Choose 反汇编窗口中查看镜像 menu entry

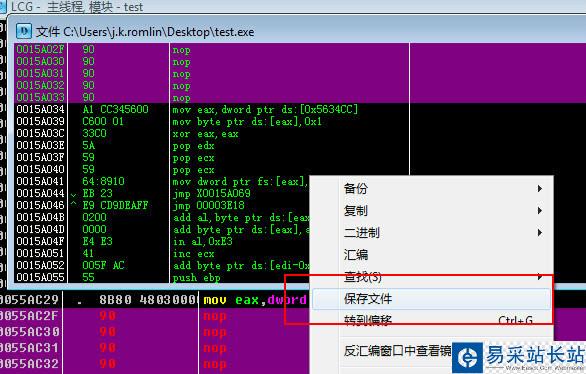click(397, 350)
